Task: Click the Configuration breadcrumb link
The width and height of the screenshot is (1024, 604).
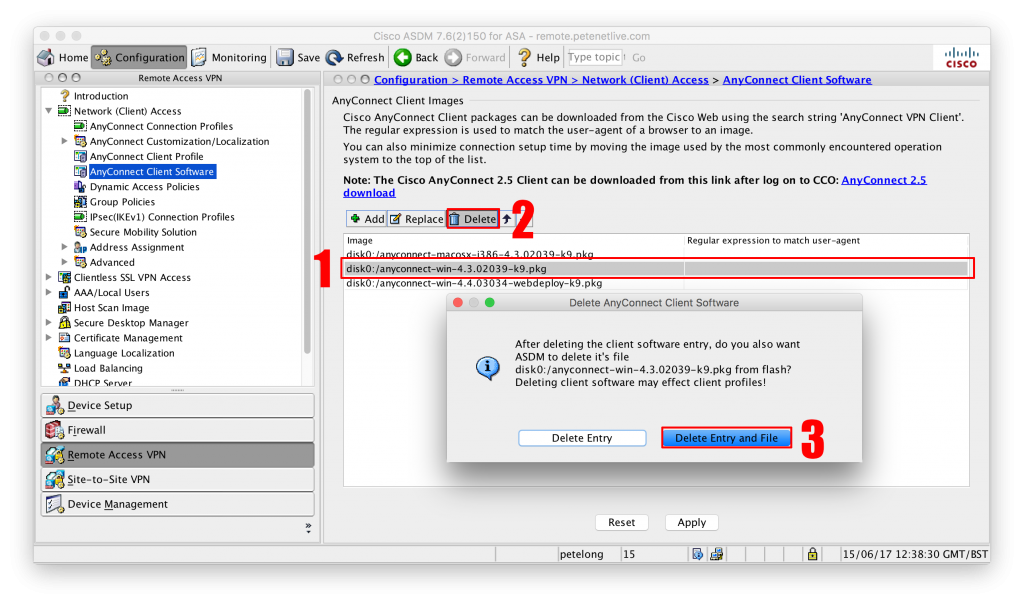Action: (411, 80)
